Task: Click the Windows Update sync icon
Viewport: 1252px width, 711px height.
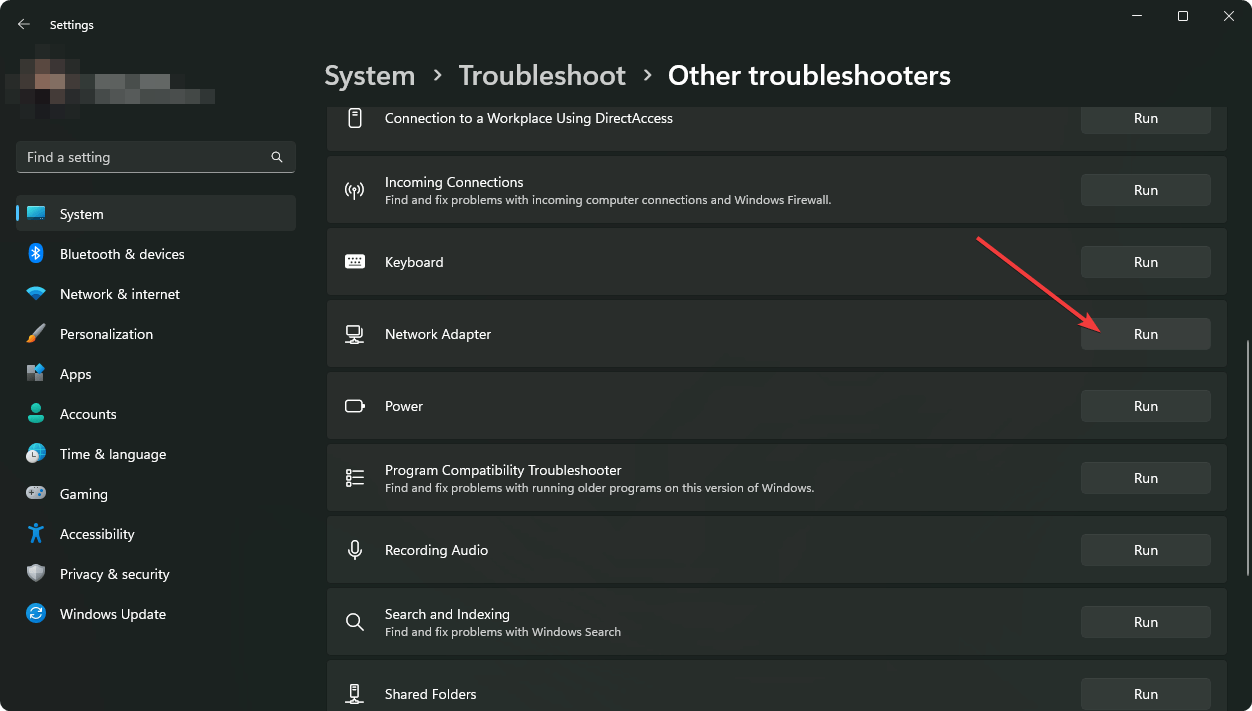Action: [36, 614]
